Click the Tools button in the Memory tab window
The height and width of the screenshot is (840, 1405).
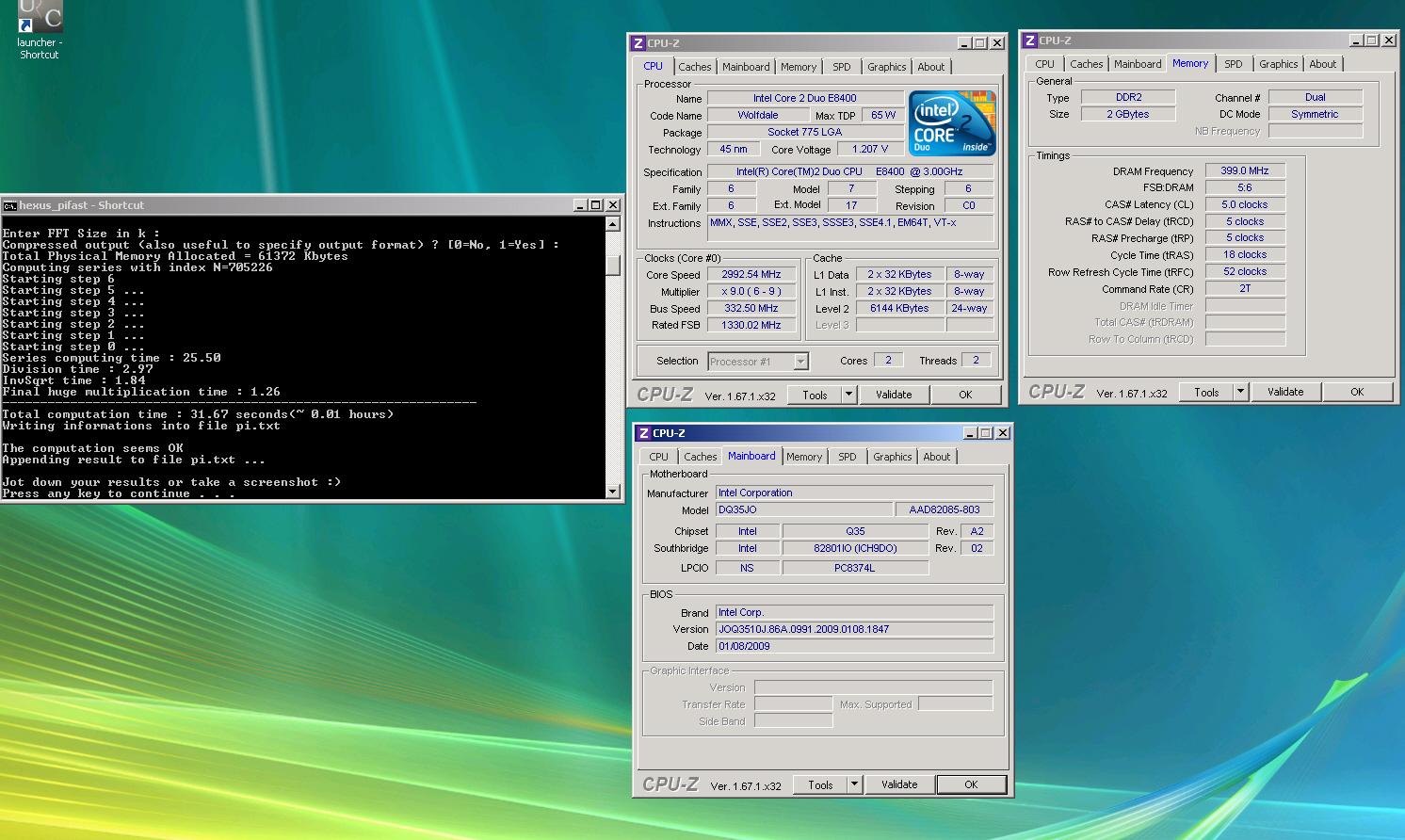click(1206, 392)
